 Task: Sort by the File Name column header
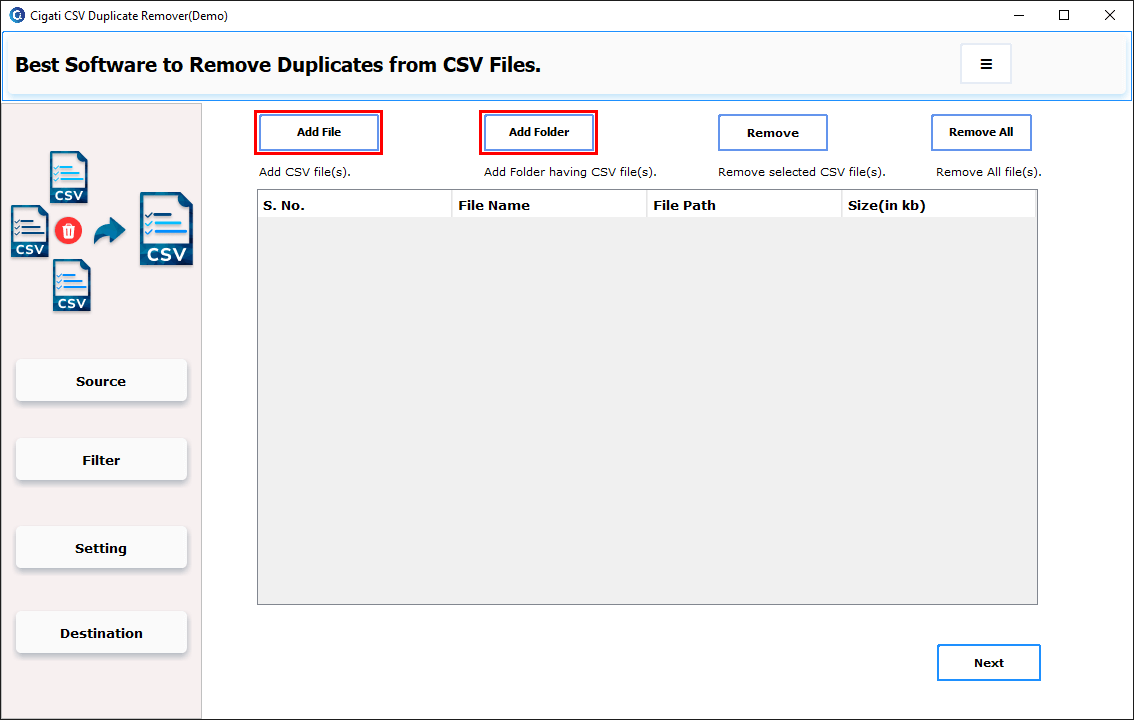tap(549, 205)
